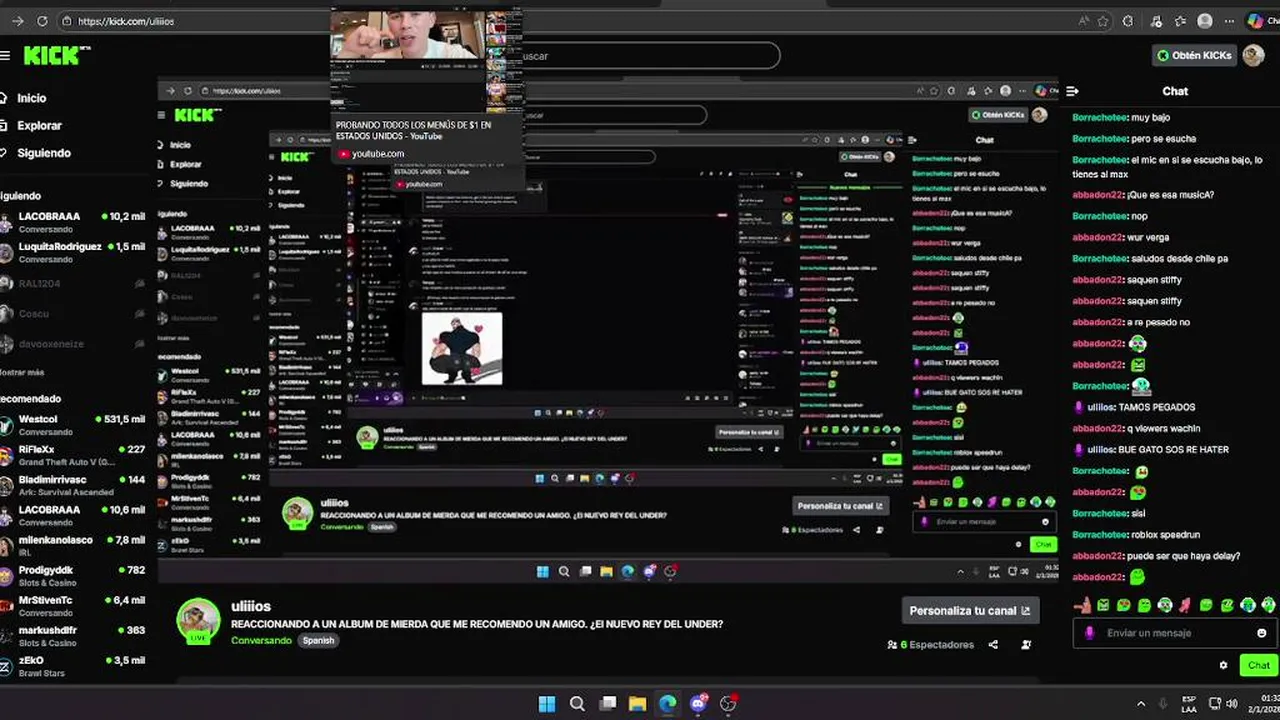1280x720 pixels.
Task: Open recommended channel milenkanolasco
Action: pos(75,545)
